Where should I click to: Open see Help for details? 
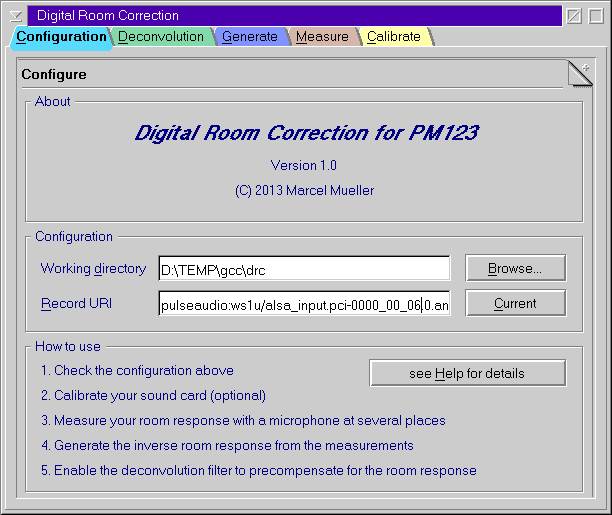coord(467,373)
